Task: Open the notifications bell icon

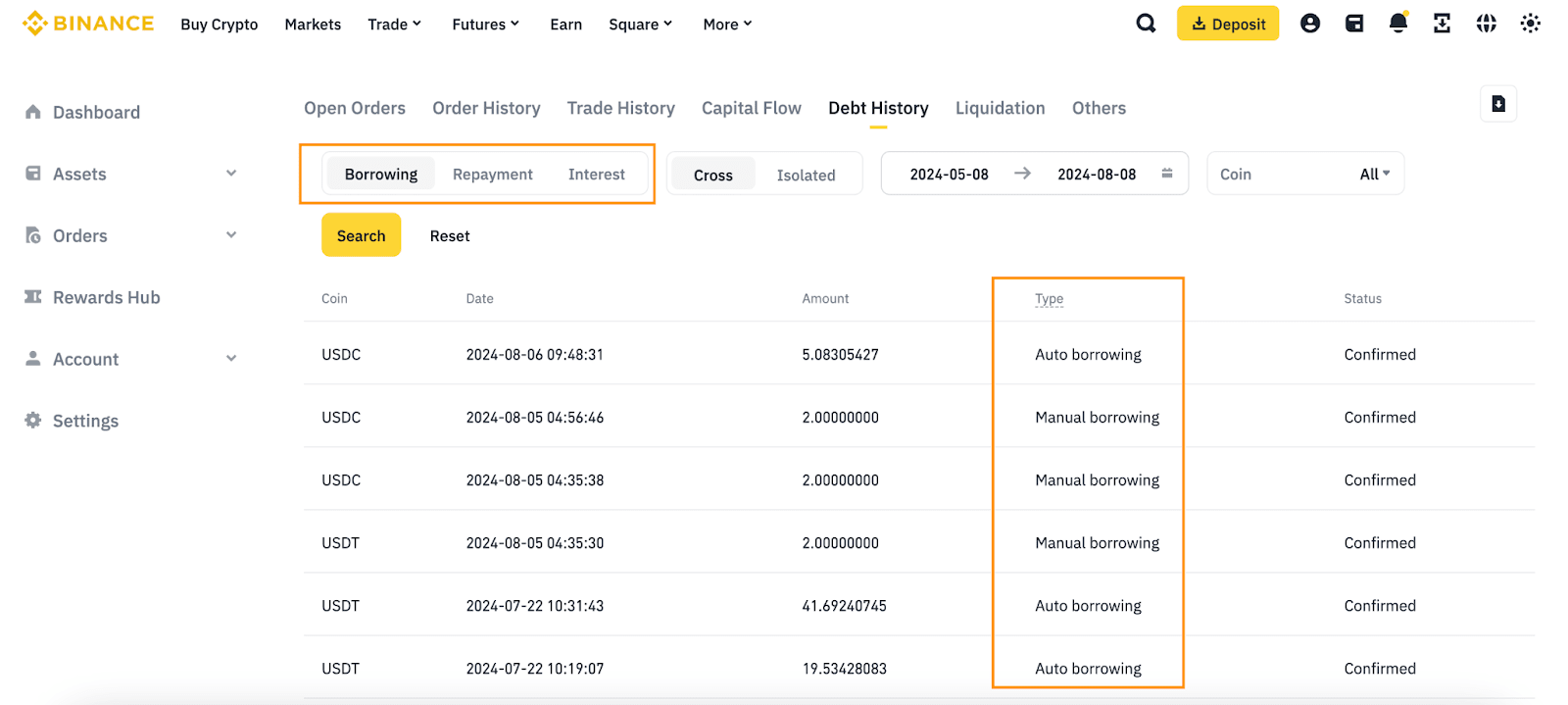Action: pyautogui.click(x=1398, y=24)
